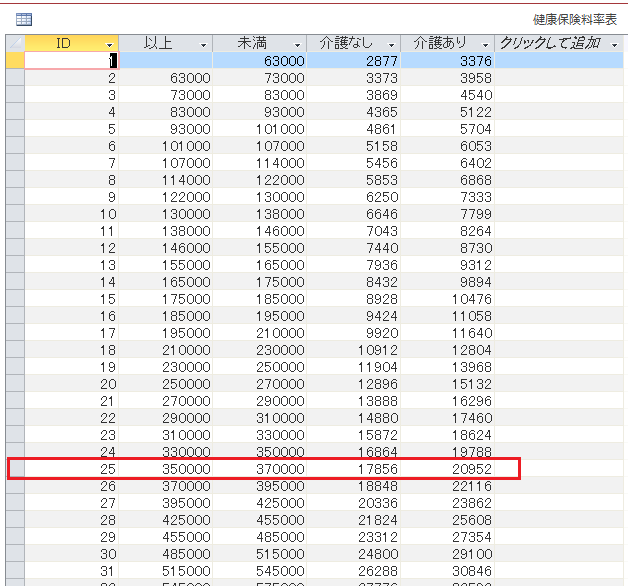Select the empty 以上 cell in row 1
628x586 pixels.
[166, 60]
